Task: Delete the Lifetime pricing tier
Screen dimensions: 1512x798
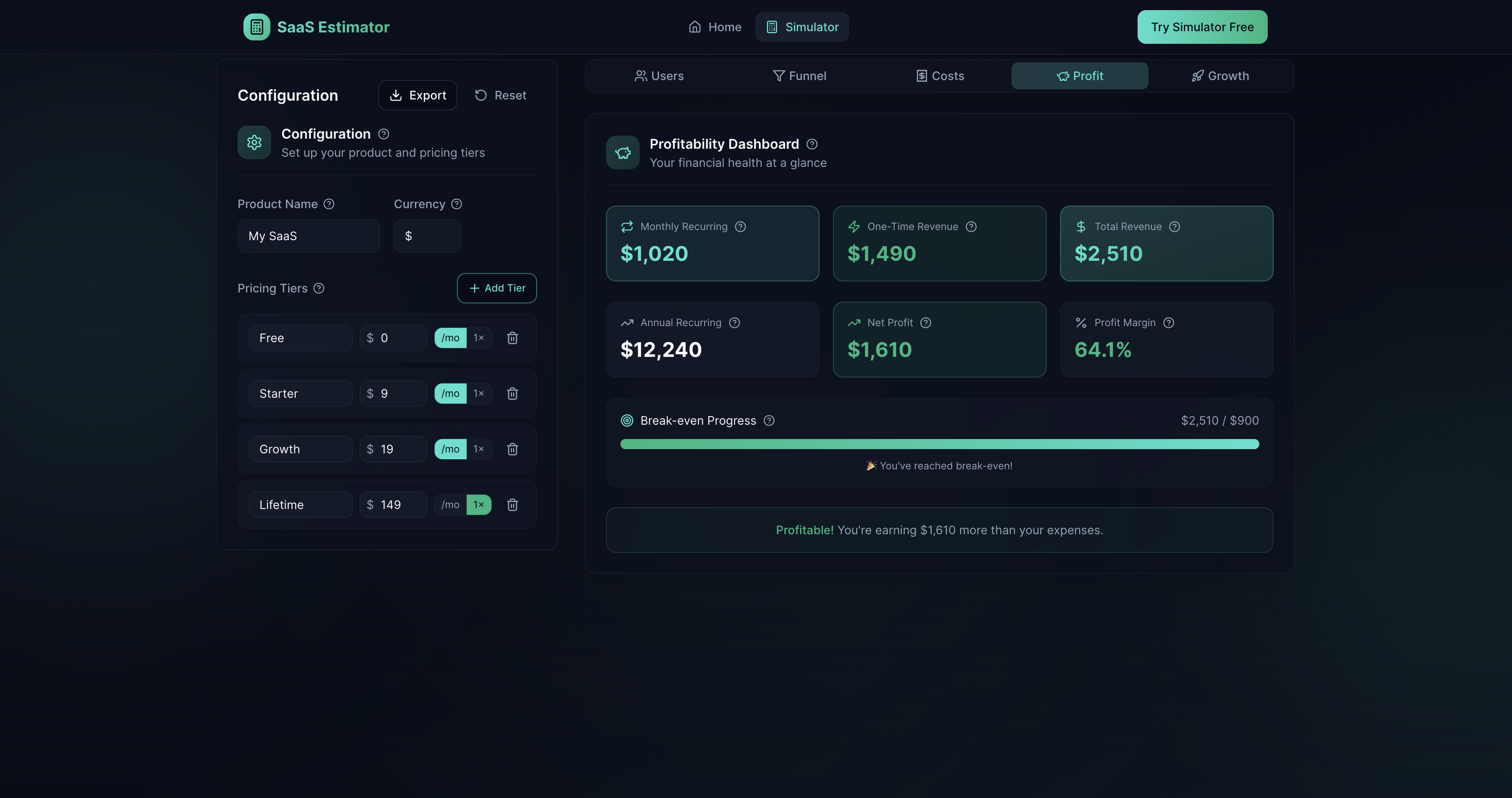Action: coord(513,504)
